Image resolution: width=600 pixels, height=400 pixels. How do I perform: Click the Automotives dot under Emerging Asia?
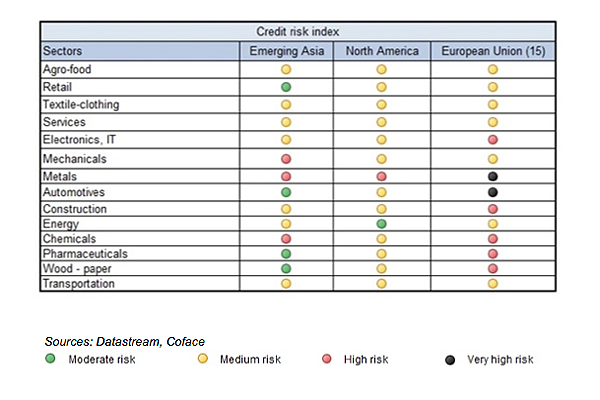tap(286, 191)
